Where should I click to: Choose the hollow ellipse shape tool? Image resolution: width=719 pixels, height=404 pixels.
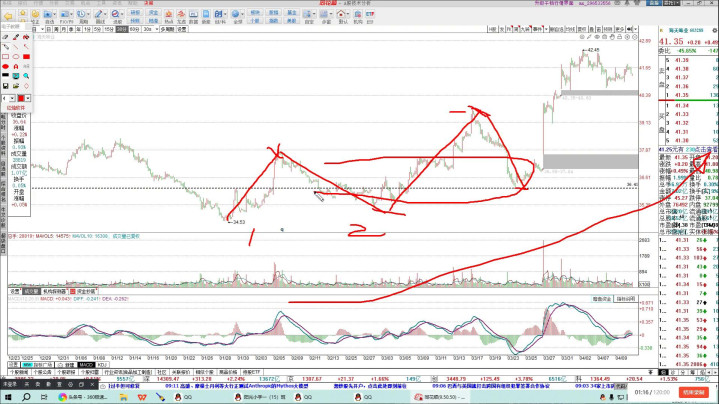click(x=16, y=57)
